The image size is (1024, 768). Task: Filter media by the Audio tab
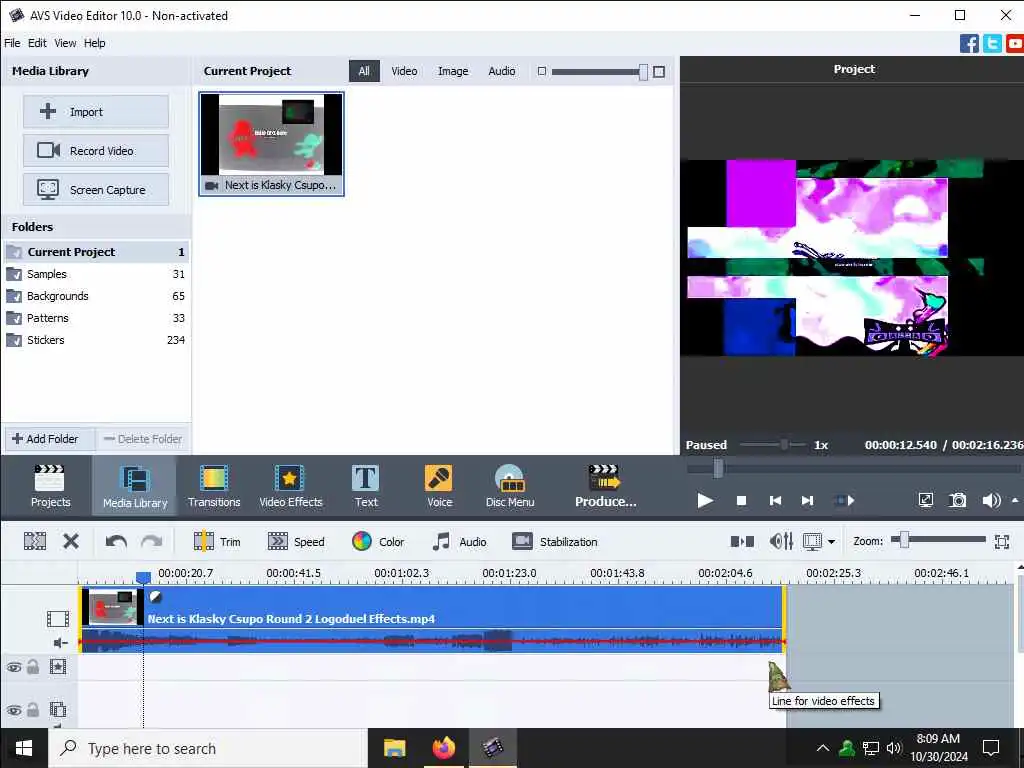point(502,71)
